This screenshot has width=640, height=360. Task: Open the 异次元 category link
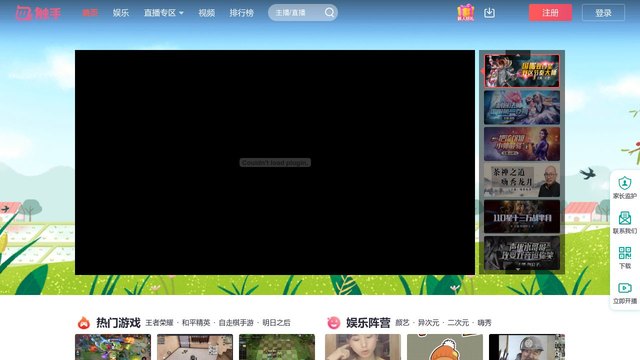(x=428, y=322)
